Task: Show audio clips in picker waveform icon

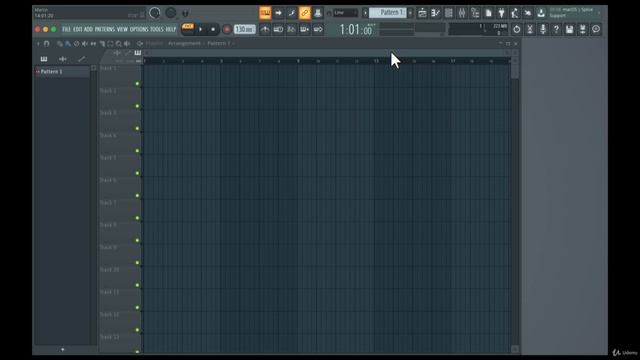Action: [x=62, y=59]
